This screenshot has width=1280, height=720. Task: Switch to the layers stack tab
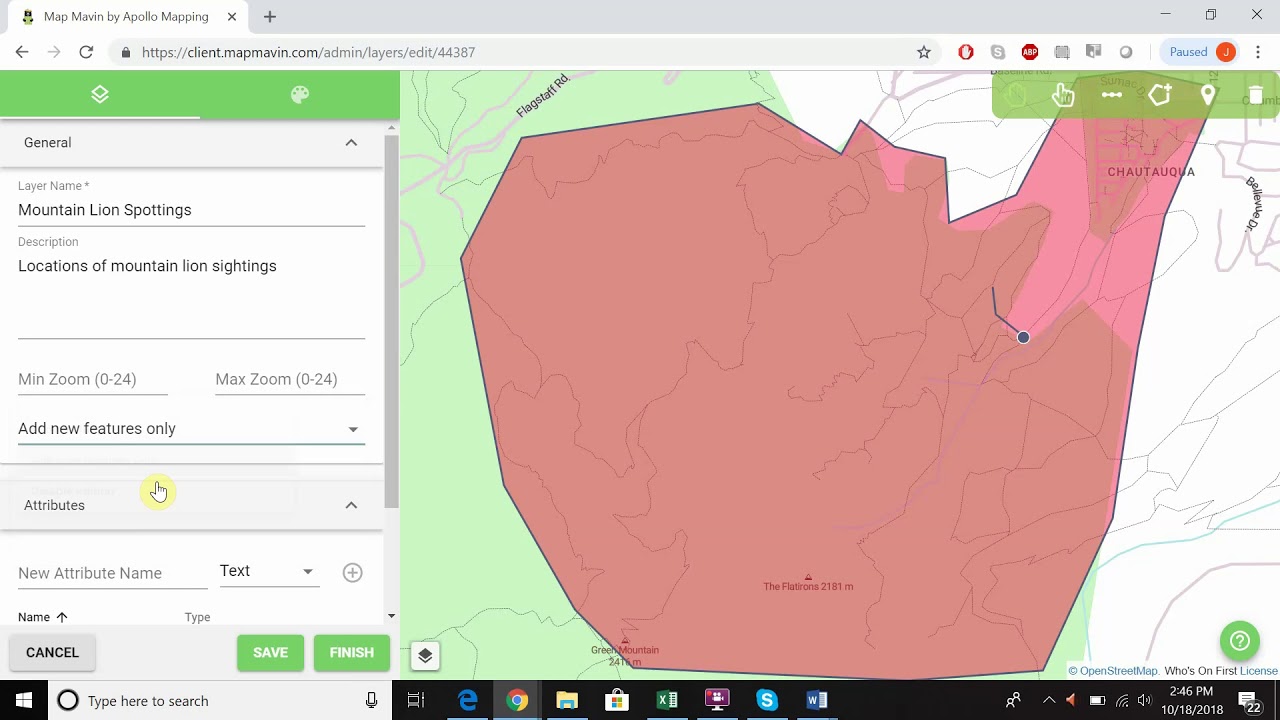(x=100, y=95)
